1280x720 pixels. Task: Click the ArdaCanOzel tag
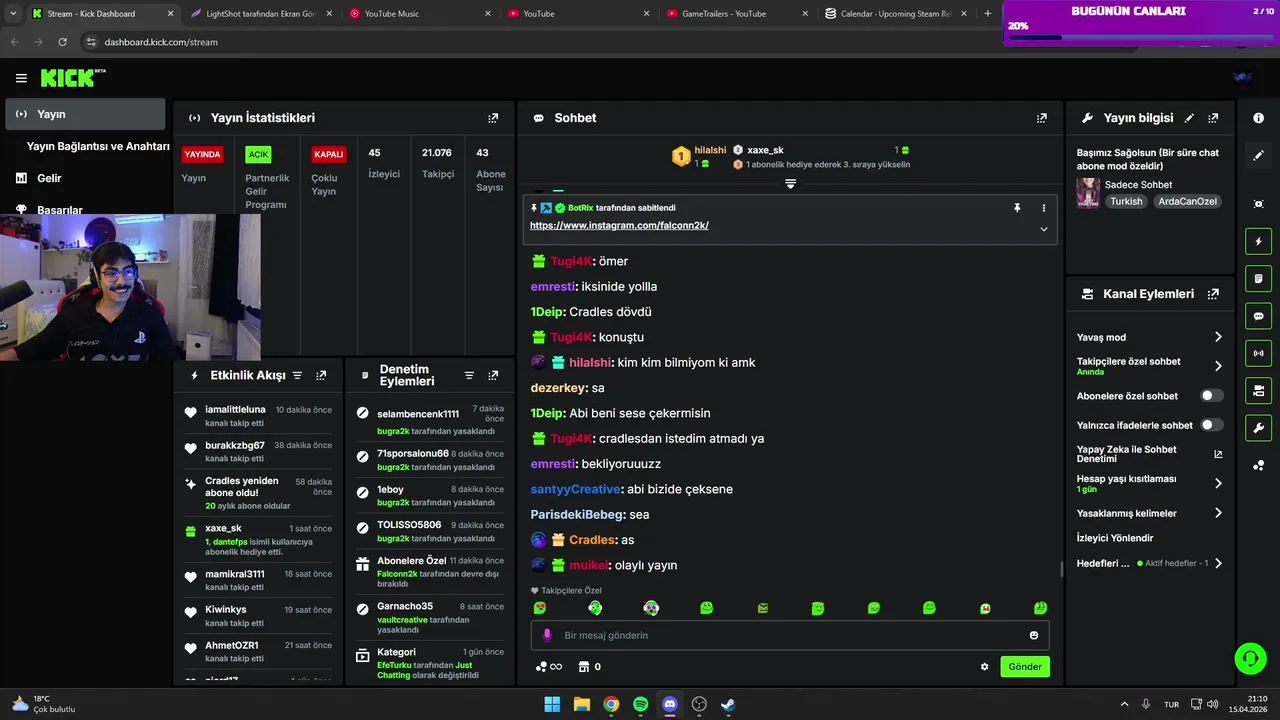1188,201
